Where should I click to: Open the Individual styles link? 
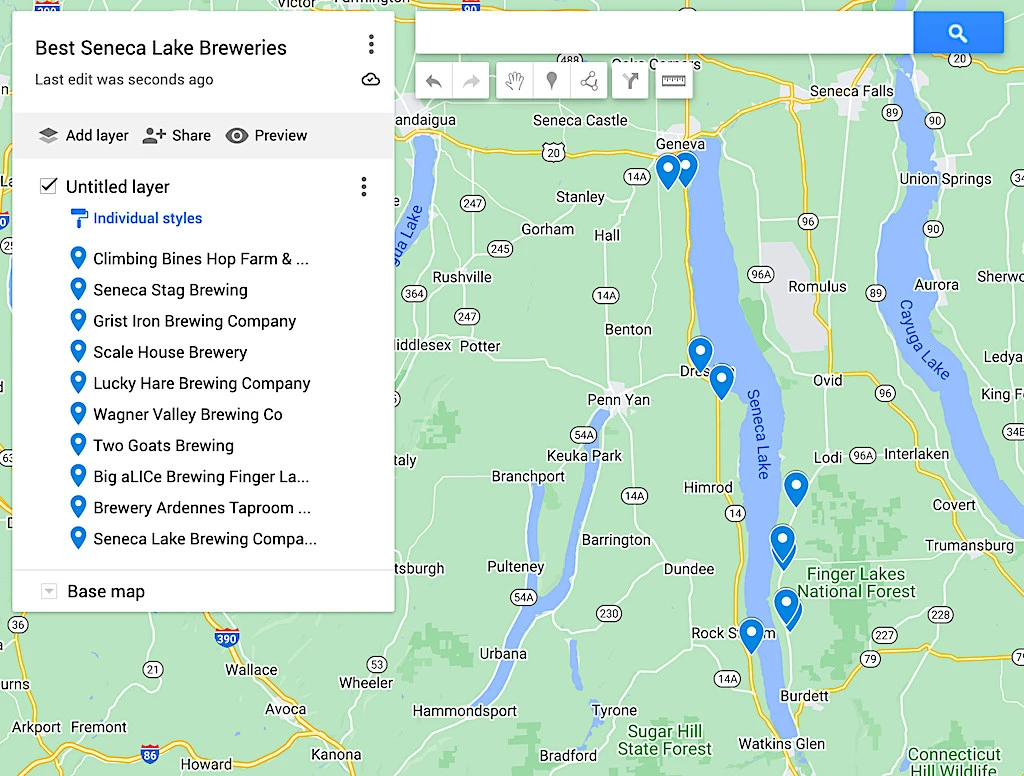[x=147, y=218]
